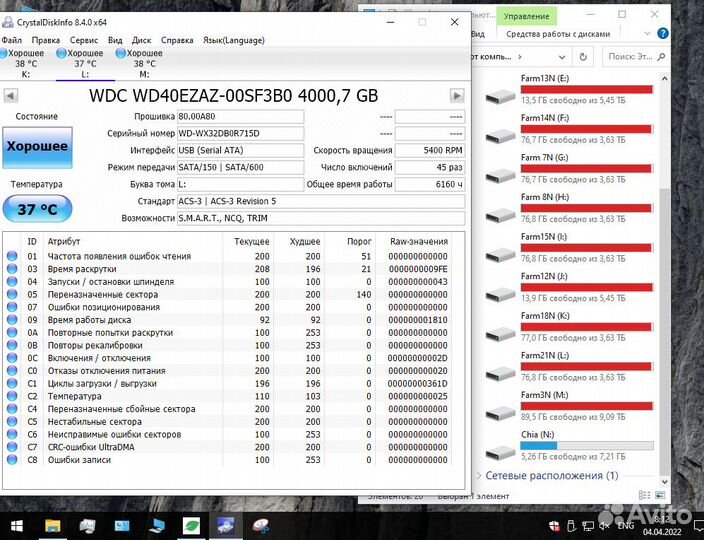Click the ENG language indicator in tray
This screenshot has height=540, width=704.
(625, 525)
